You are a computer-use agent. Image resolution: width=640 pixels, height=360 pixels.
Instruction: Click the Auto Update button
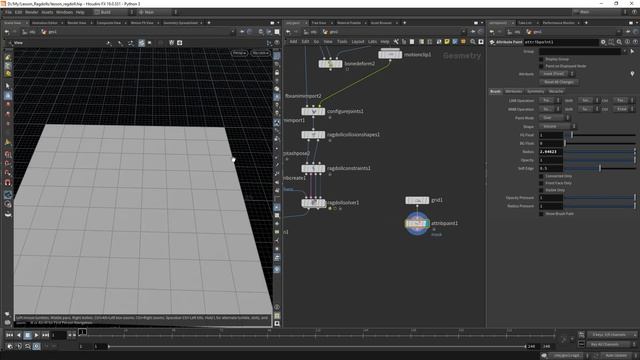616,356
